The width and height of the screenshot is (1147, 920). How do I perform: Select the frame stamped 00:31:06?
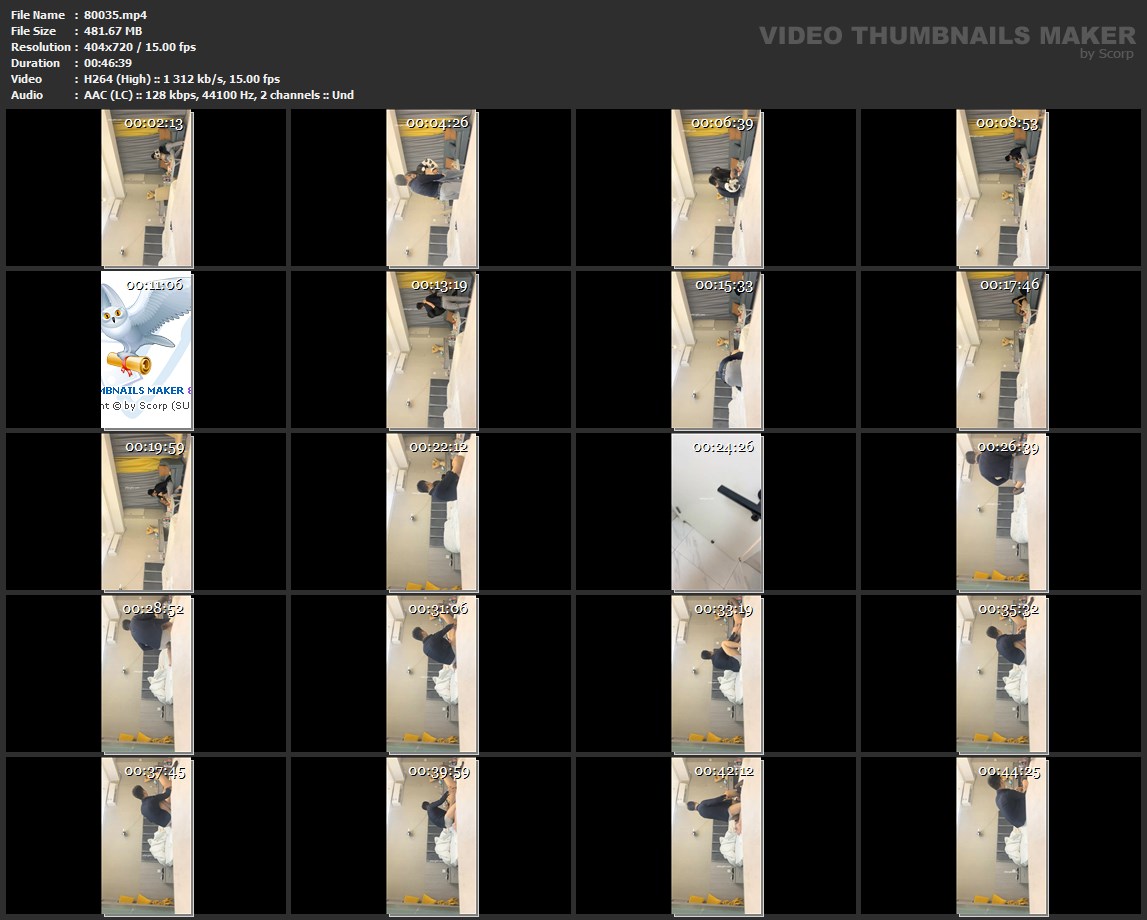click(x=432, y=674)
